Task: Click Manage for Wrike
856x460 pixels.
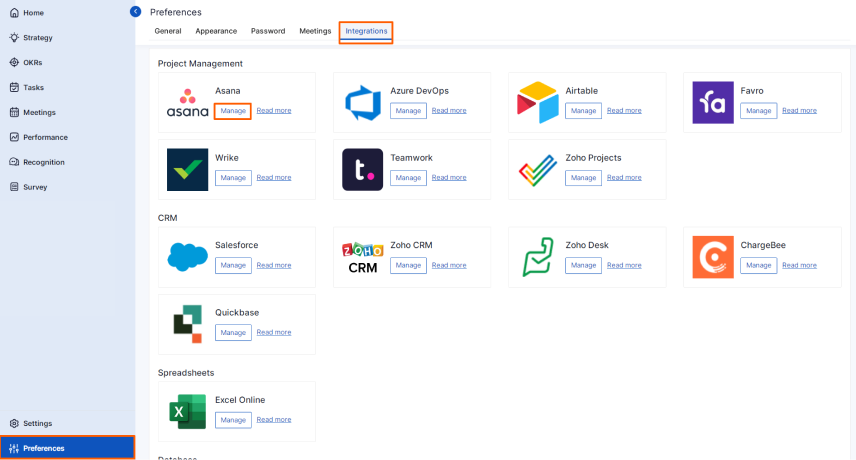Action: (233, 178)
